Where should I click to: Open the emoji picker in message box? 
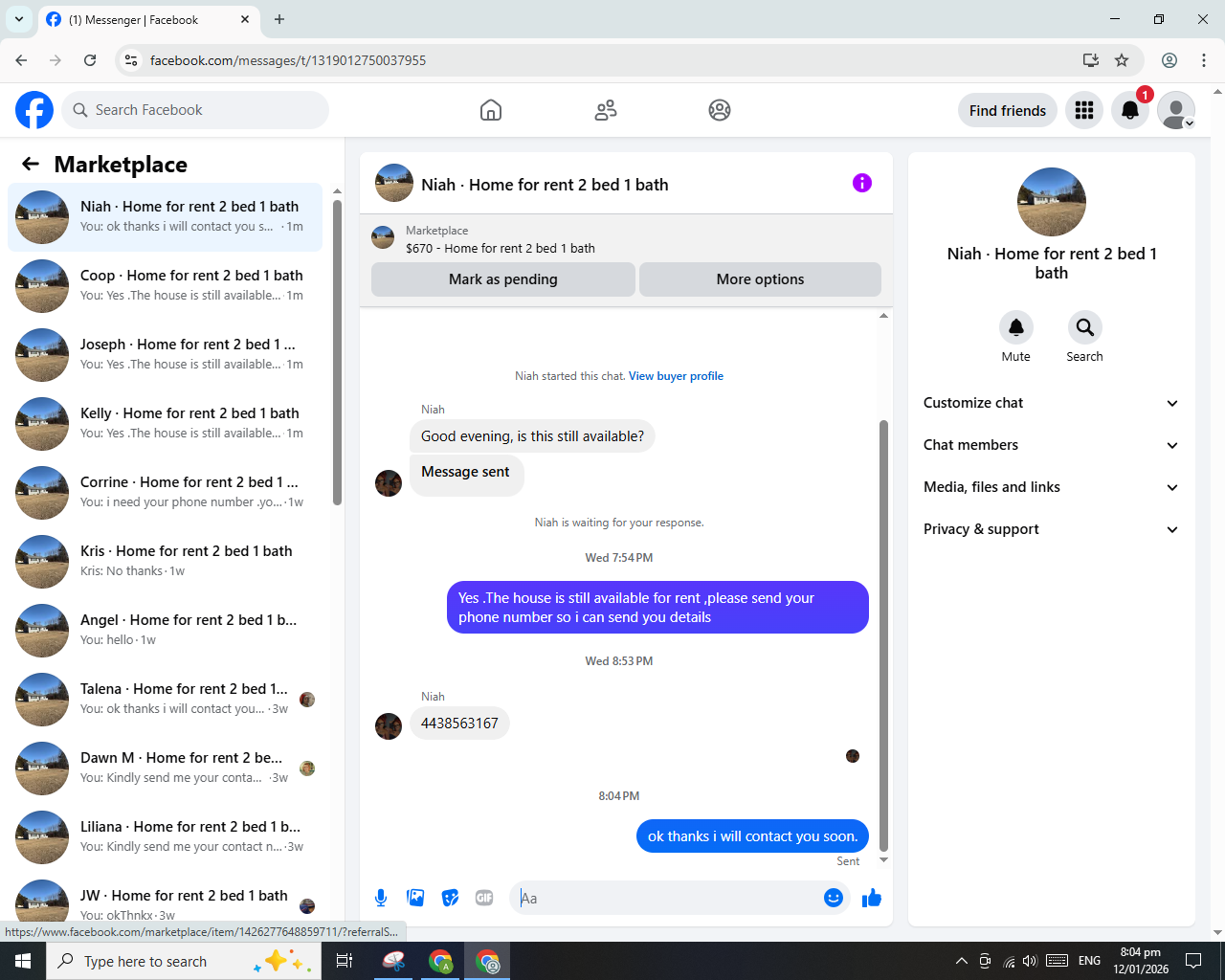[x=834, y=898]
